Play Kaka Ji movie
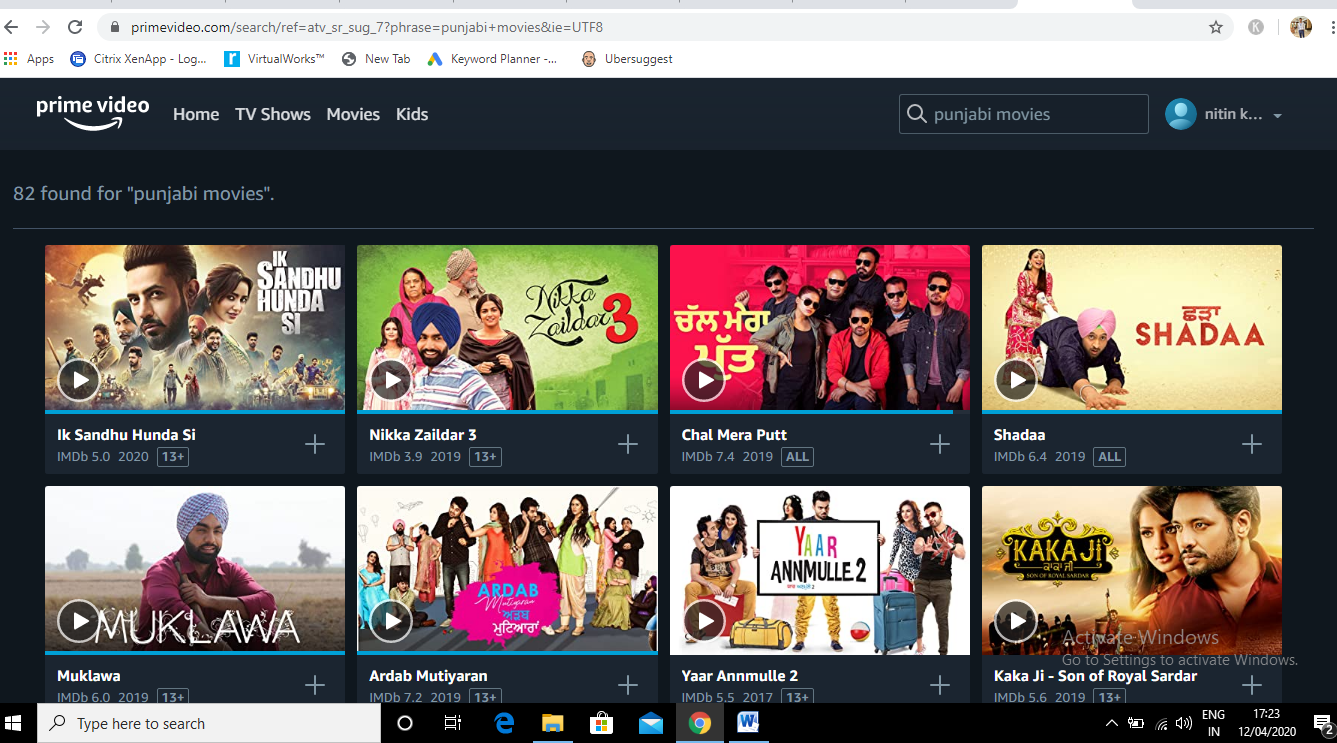Image resolution: width=1337 pixels, height=743 pixels. (x=1016, y=621)
